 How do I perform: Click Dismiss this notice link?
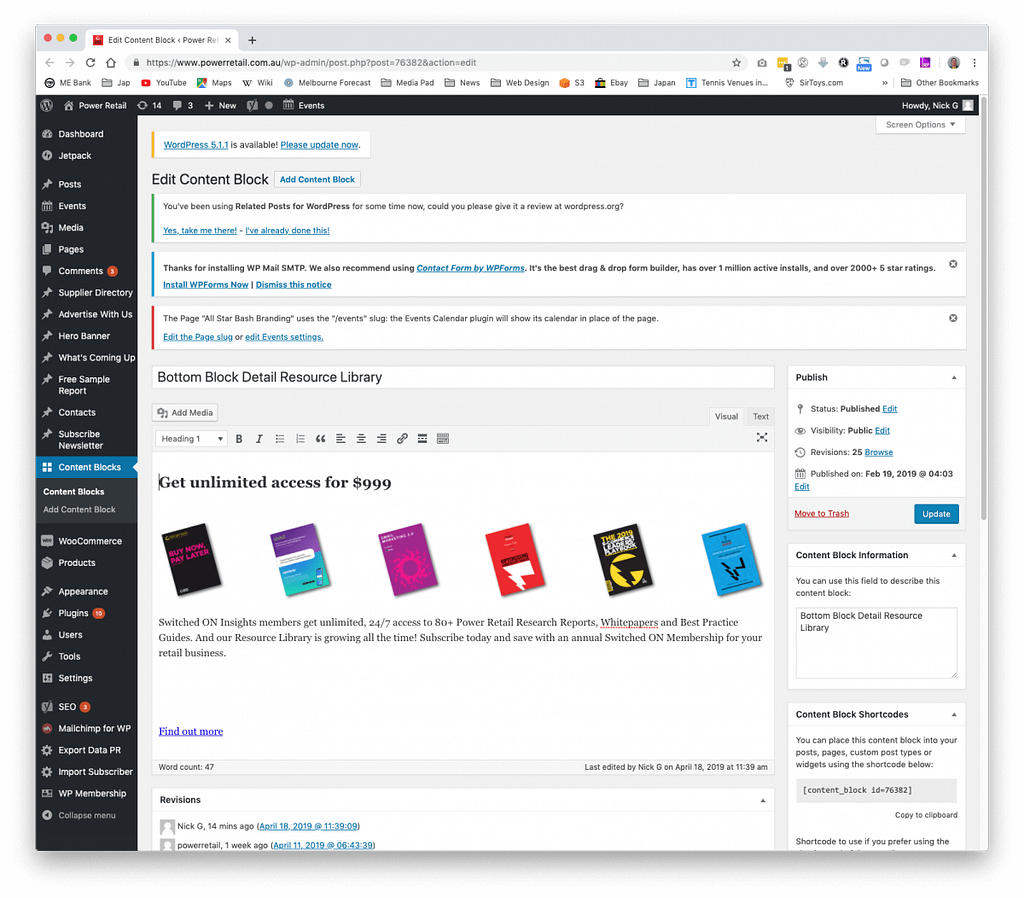pos(293,285)
